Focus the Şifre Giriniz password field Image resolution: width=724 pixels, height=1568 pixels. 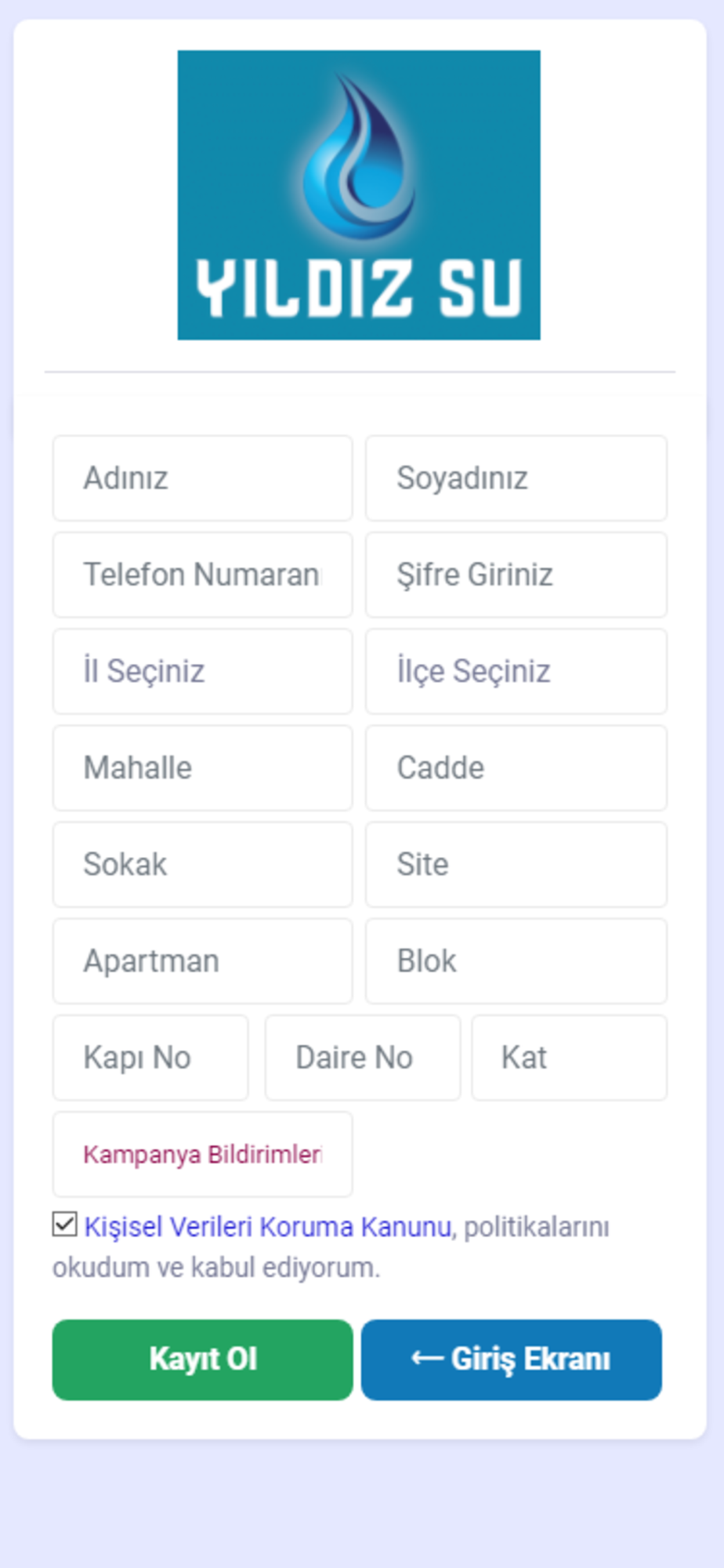point(516,575)
